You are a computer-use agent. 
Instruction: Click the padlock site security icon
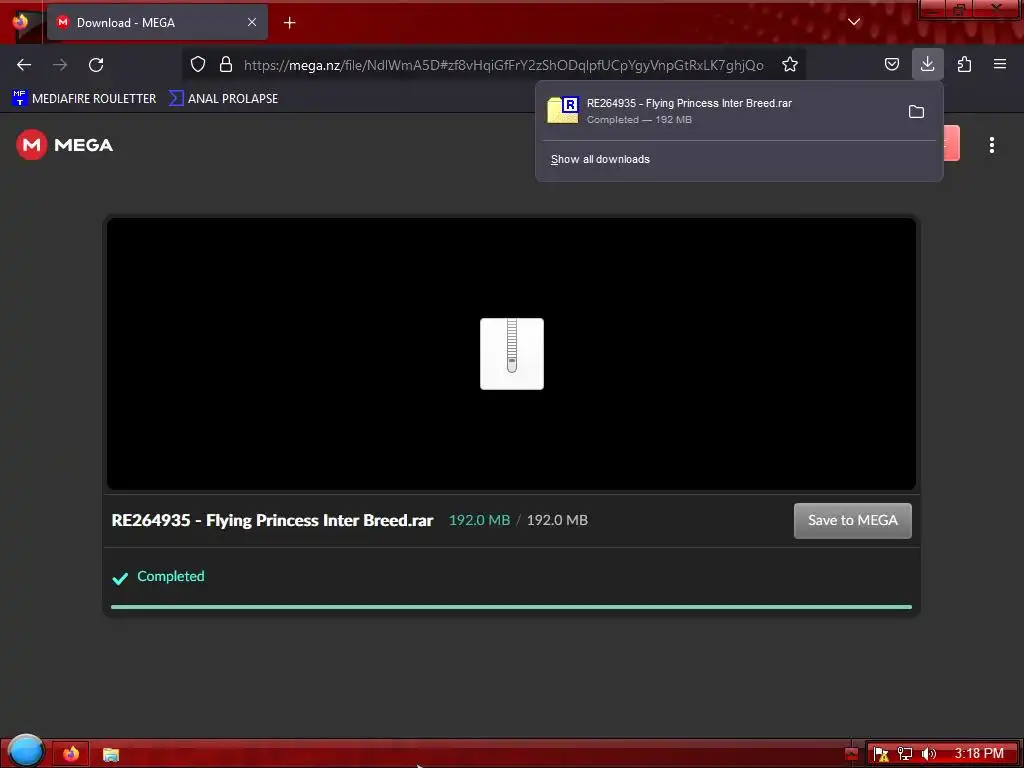226,64
